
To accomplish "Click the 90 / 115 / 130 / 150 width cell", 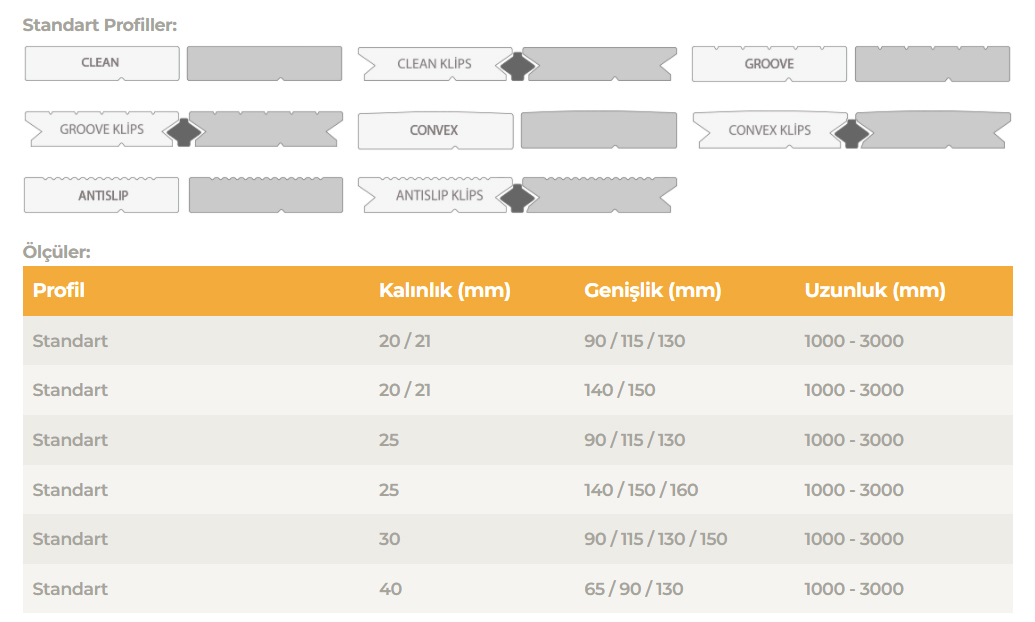I will [x=655, y=539].
